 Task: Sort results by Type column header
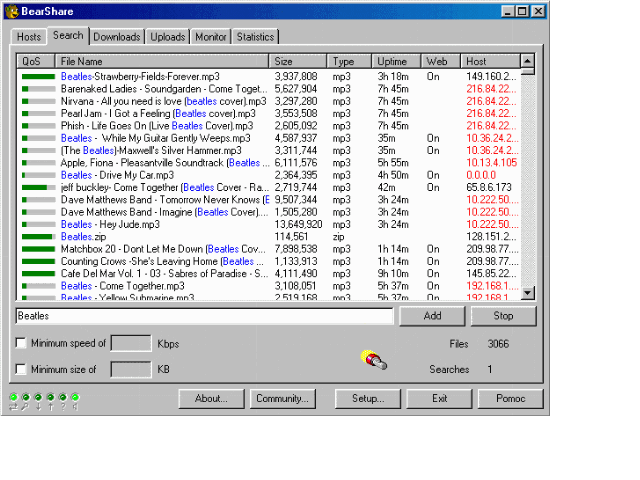(349, 61)
